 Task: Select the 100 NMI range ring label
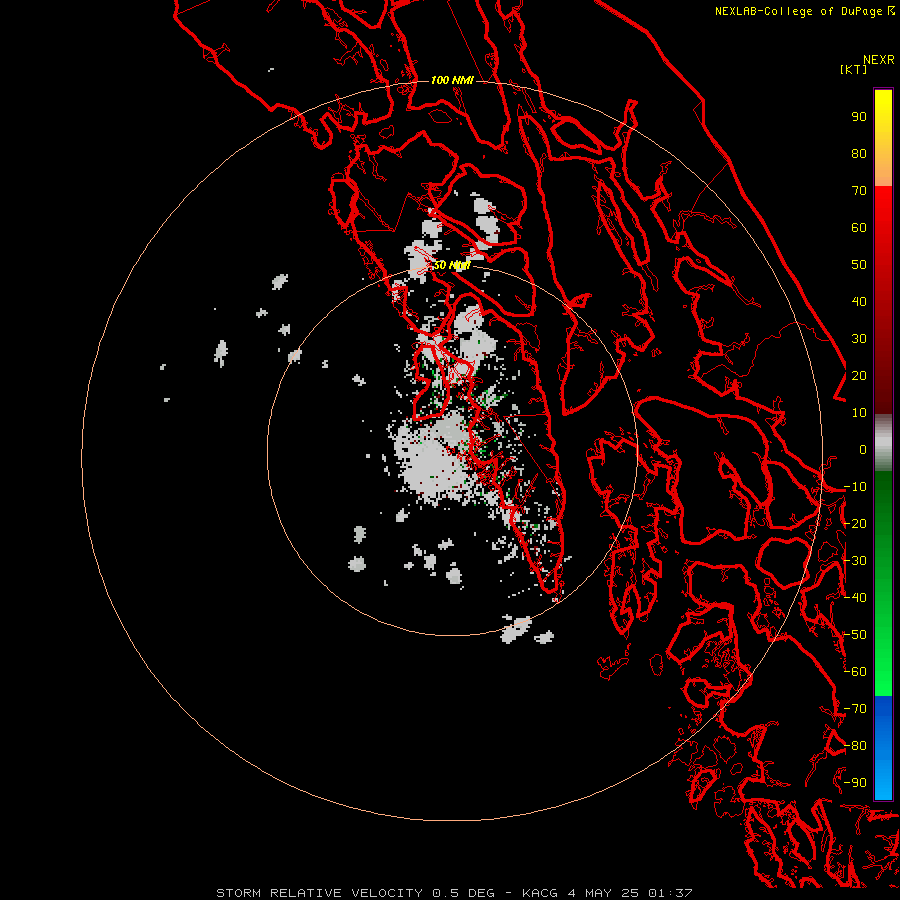pos(452,80)
